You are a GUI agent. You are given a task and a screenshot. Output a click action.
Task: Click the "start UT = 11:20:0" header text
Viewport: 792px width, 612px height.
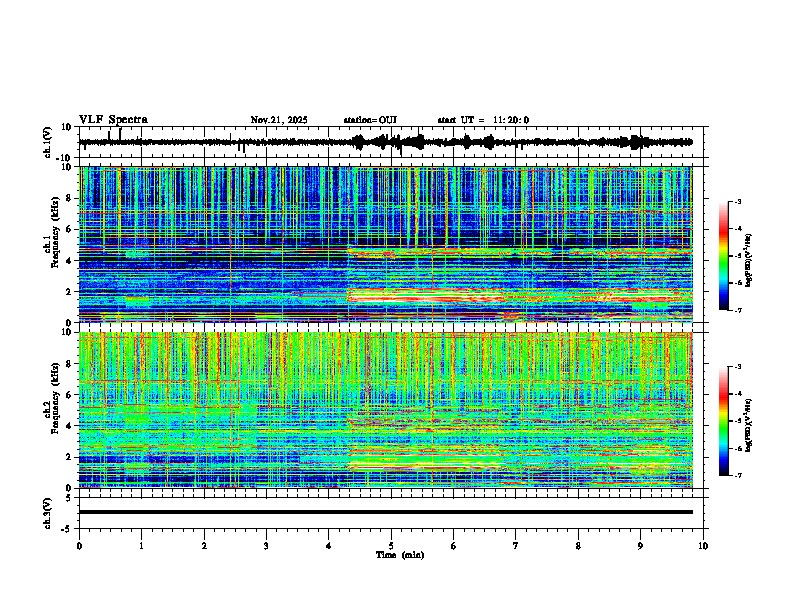pos(483,120)
